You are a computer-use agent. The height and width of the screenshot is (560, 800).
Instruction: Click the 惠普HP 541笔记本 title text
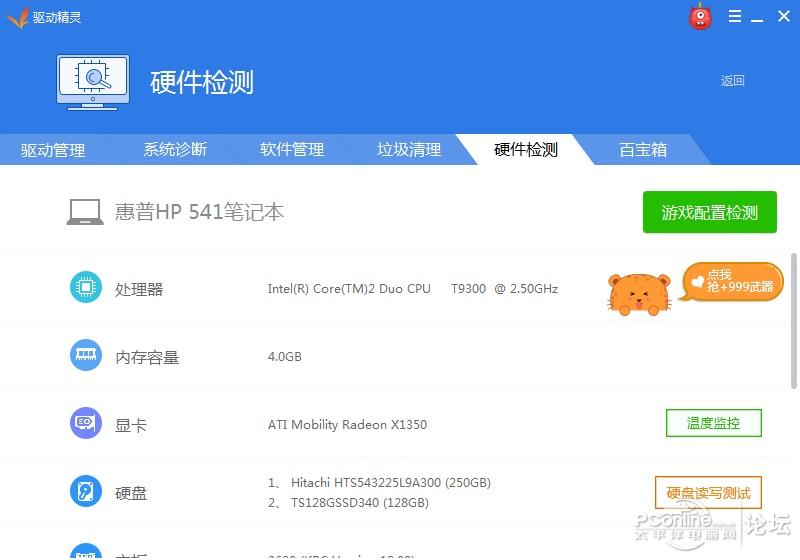pos(199,212)
